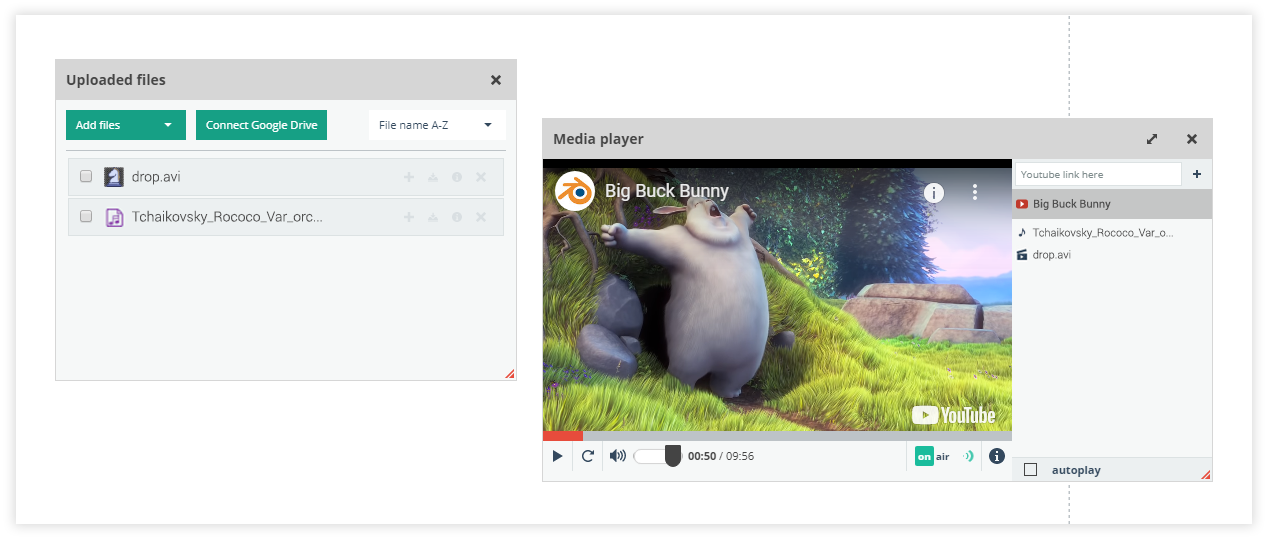Click the Tchaikovsky audio file type icon

[x=114, y=217]
